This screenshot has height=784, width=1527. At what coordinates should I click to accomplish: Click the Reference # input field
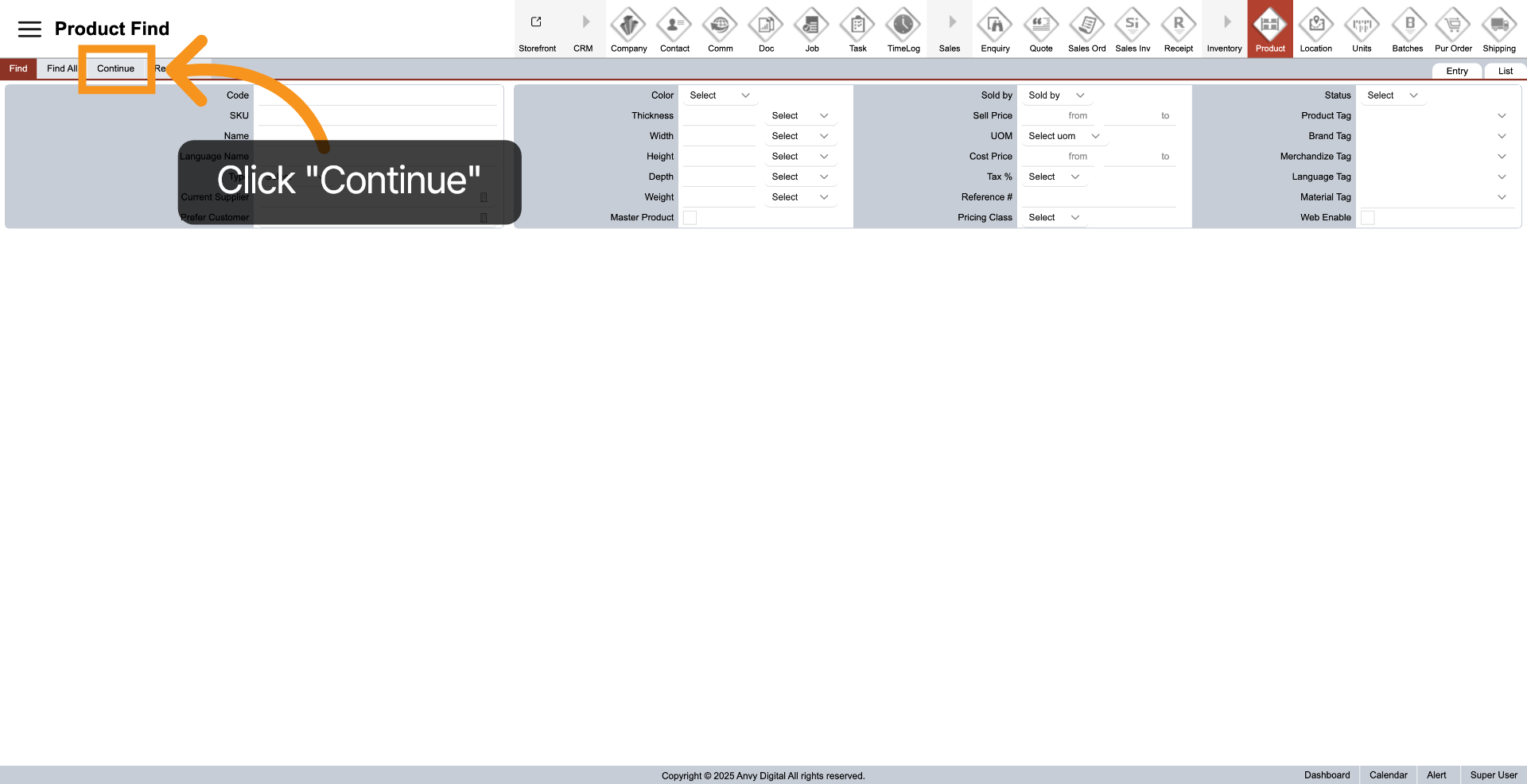point(1098,197)
